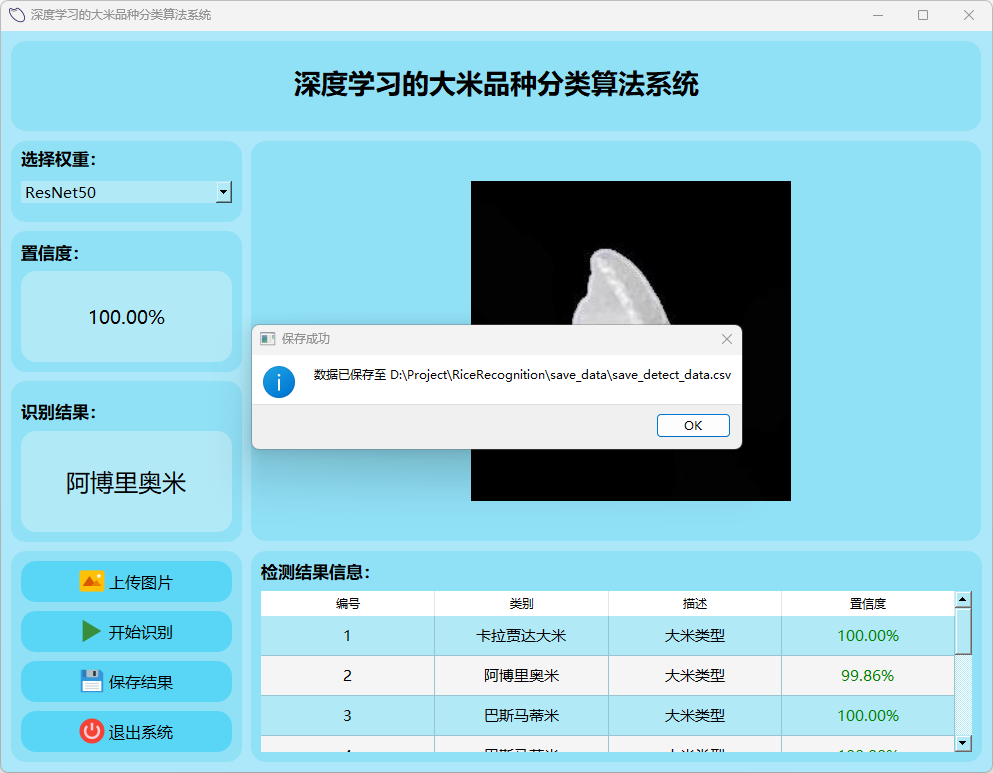Click the 类别 column header
The height and width of the screenshot is (773, 993).
[521, 604]
